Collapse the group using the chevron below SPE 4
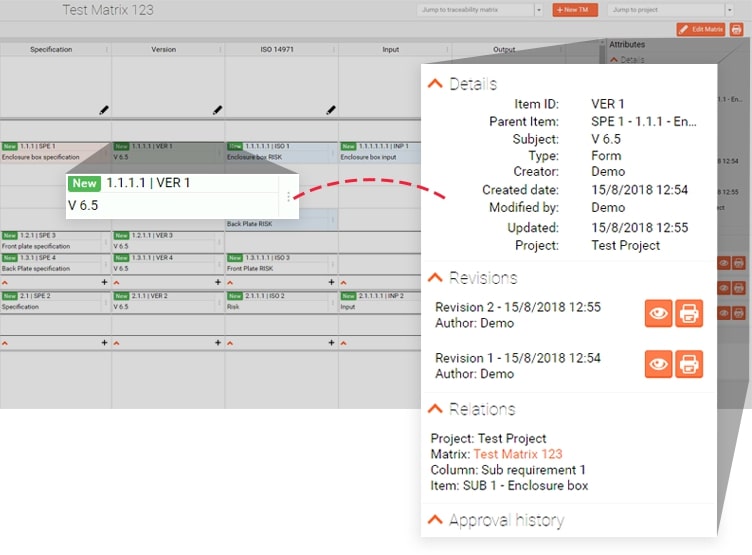Image resolution: width=752 pixels, height=555 pixels. coord(5,283)
